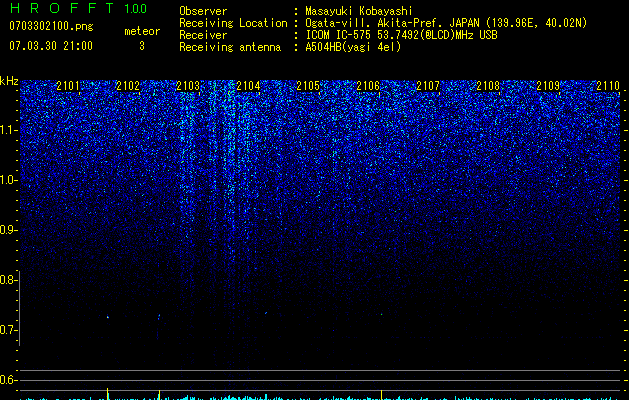629x400 pixels.
Task: Click the 0.7 kHz axis label
Action: [x=9, y=330]
